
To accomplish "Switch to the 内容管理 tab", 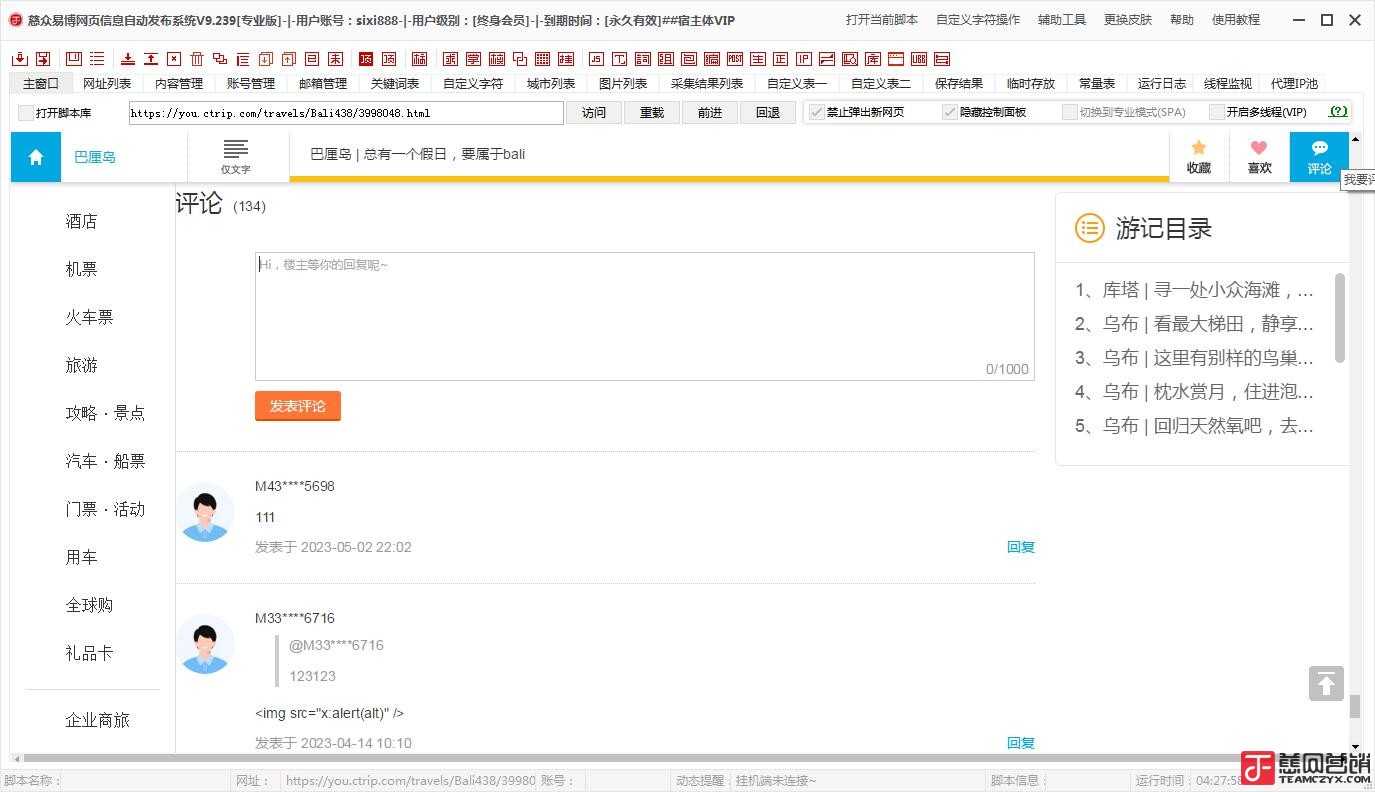I will (x=179, y=84).
